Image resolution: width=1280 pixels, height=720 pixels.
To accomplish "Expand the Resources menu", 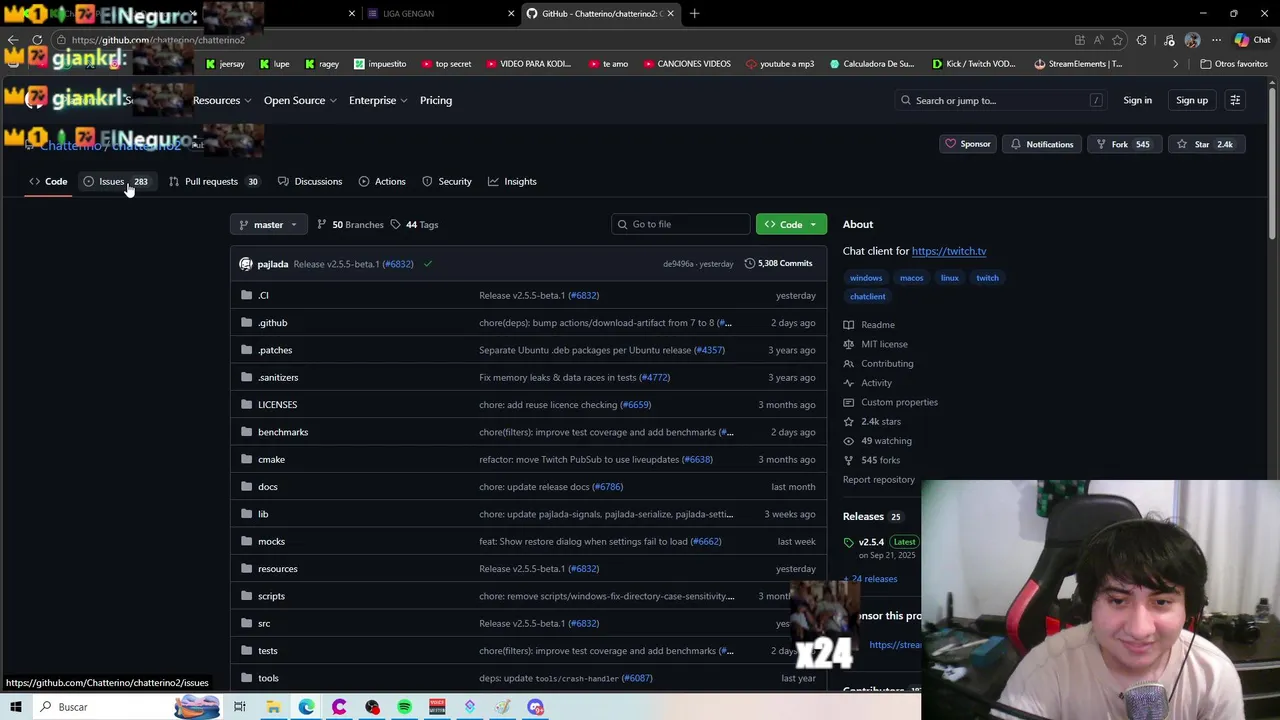I will coord(222,100).
